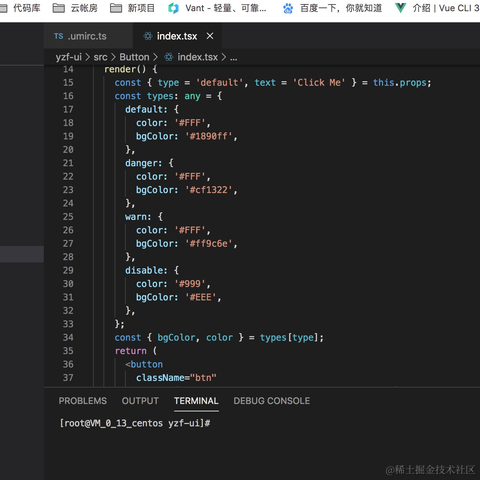The height and width of the screenshot is (480, 480).
Task: Click 'warn: {' on line 25
Action: click(144, 217)
